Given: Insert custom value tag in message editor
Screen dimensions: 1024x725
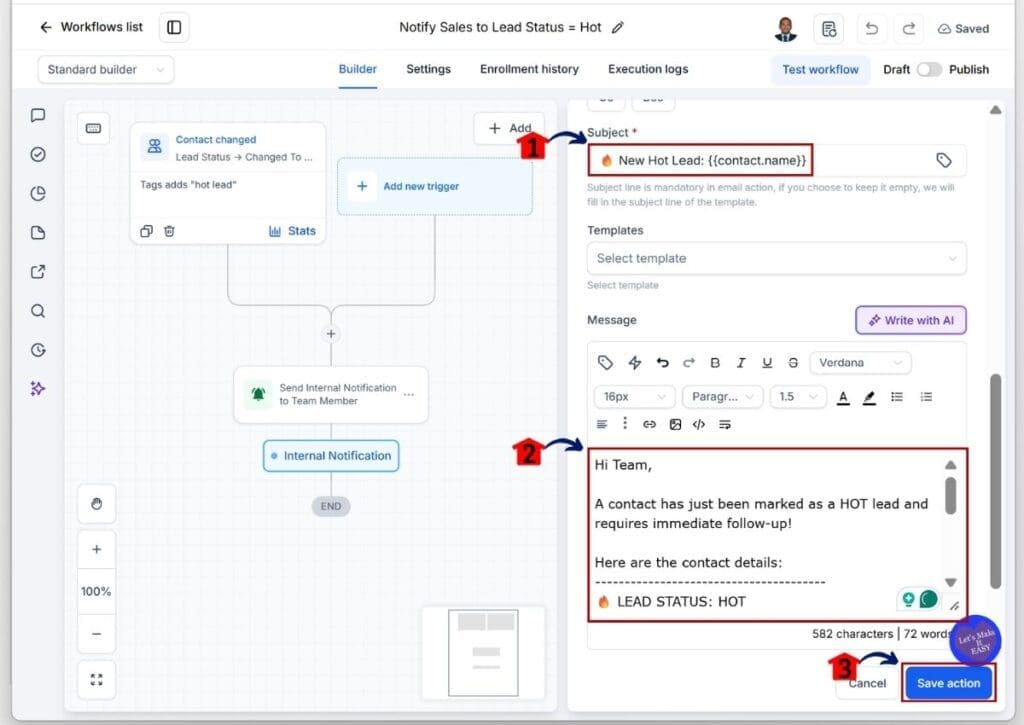Looking at the screenshot, I should point(605,362).
